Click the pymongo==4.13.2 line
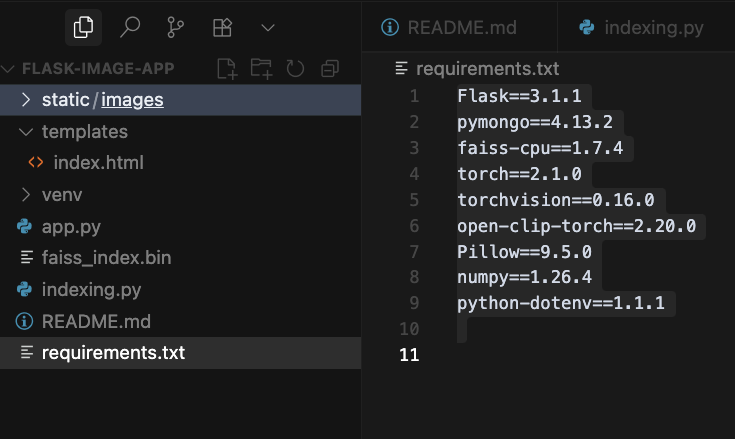 tap(535, 122)
